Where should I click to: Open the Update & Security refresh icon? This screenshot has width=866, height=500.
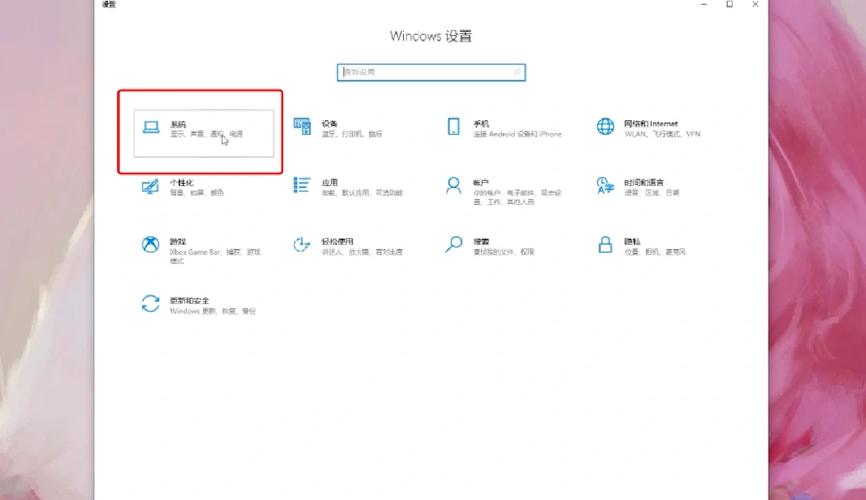(150, 303)
